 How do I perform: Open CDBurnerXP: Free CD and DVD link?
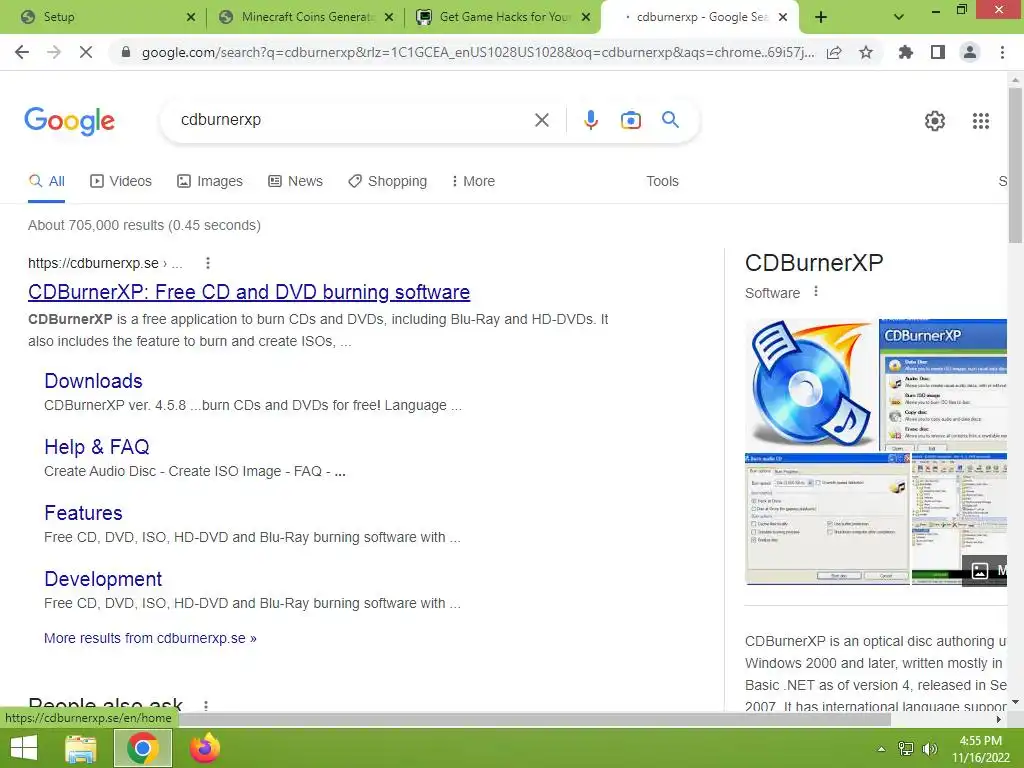click(249, 292)
